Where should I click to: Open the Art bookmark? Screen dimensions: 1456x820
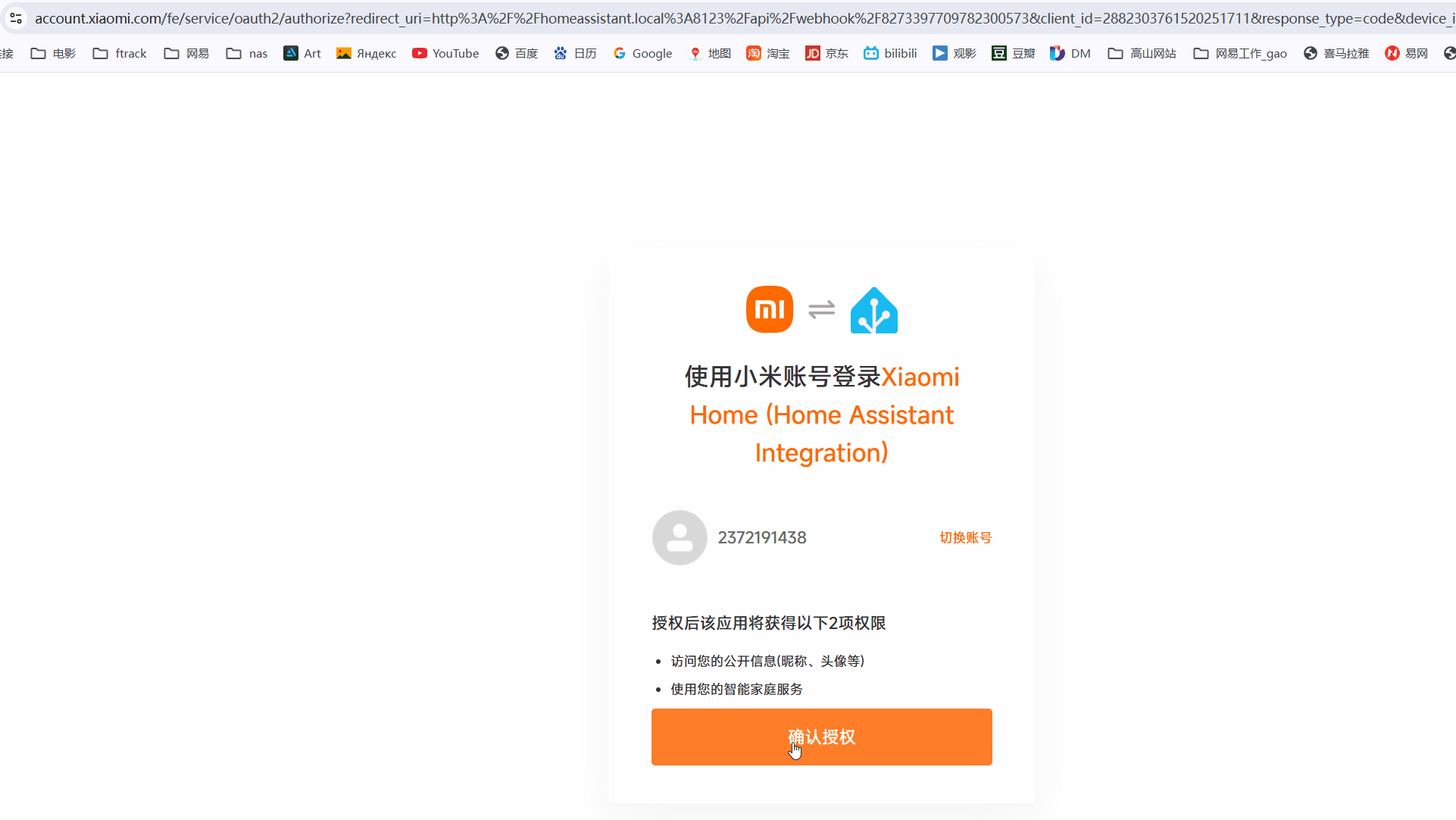tap(302, 53)
